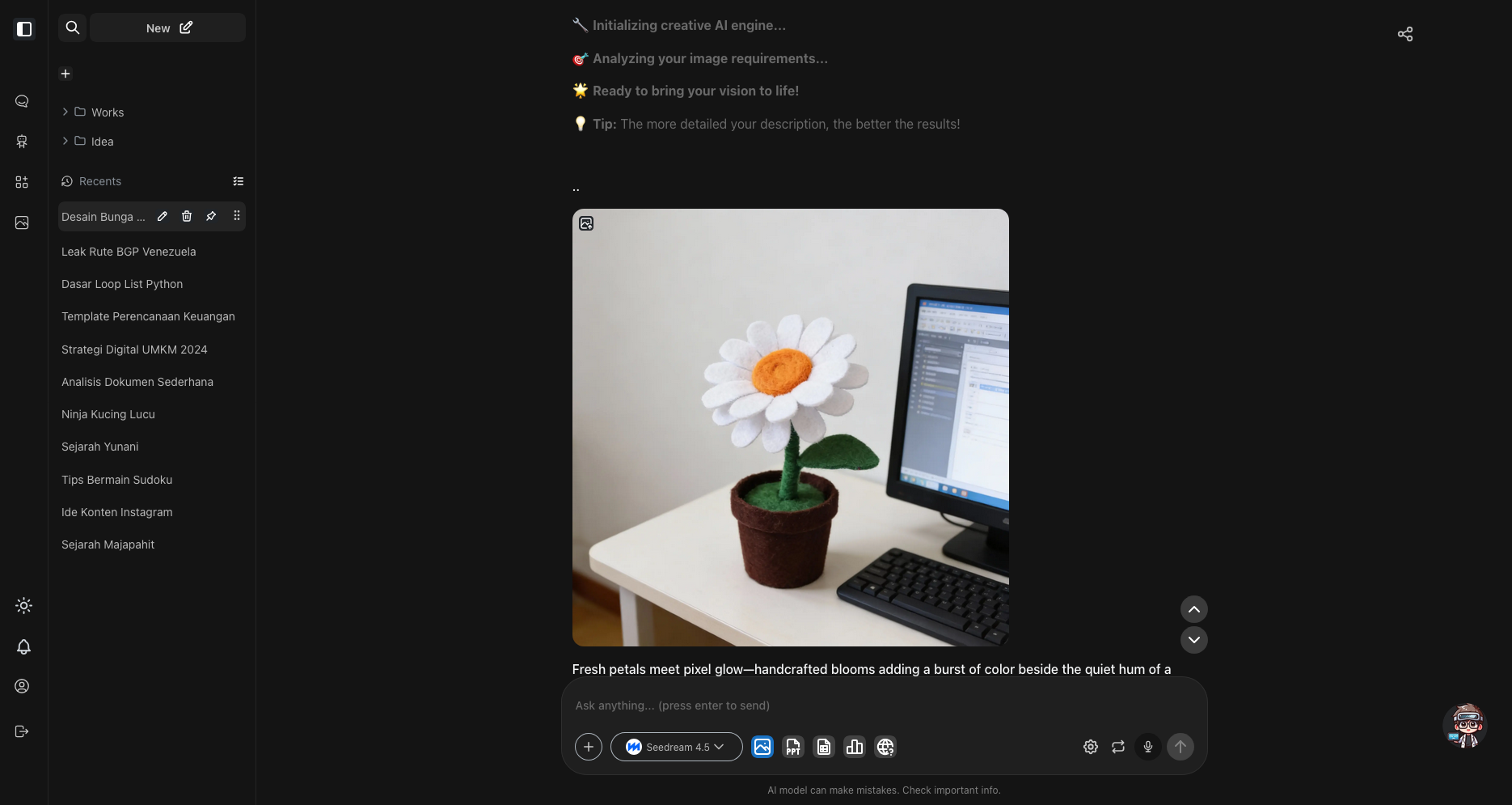Click the share icon at top right
Viewport: 1512px width, 805px height.
tap(1404, 34)
